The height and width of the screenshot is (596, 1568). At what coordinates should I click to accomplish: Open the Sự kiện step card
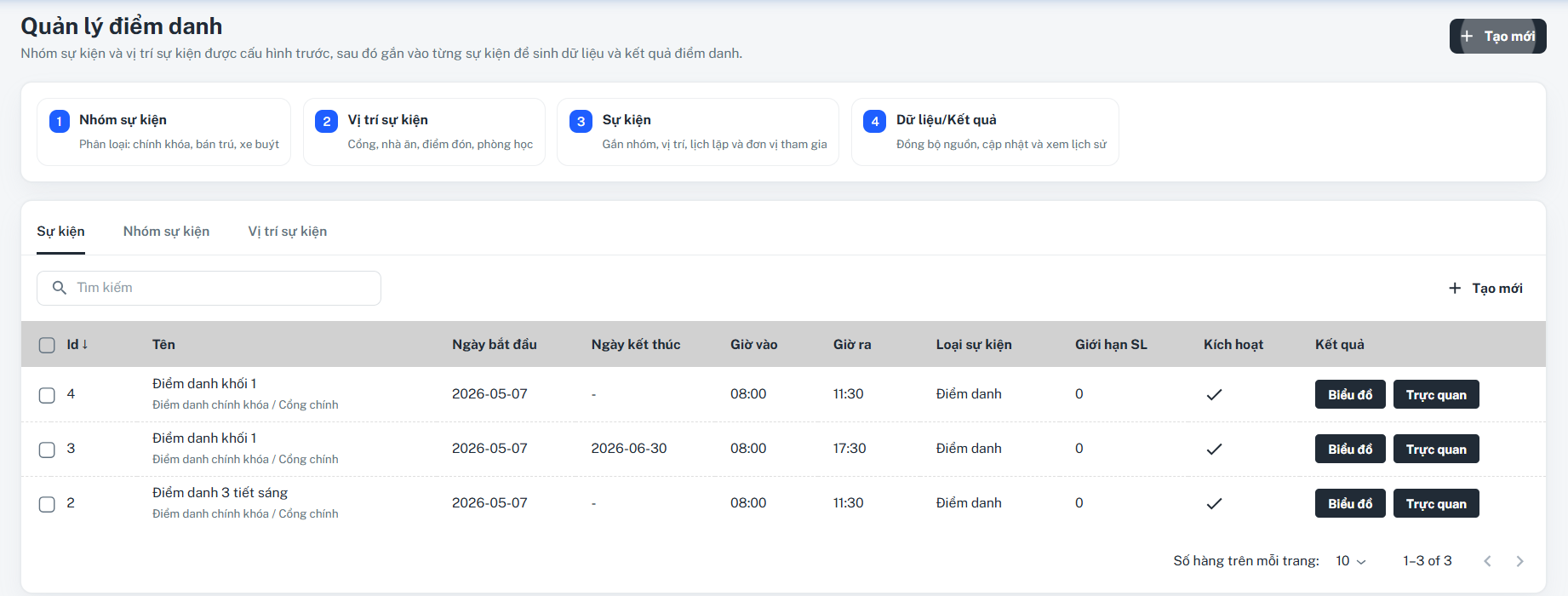point(698,132)
